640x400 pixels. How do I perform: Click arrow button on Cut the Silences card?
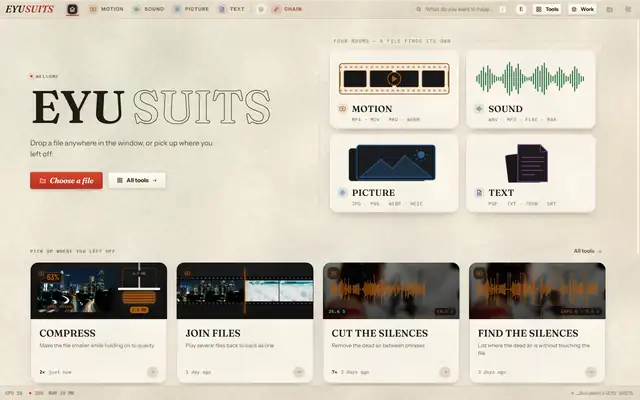click(x=445, y=372)
